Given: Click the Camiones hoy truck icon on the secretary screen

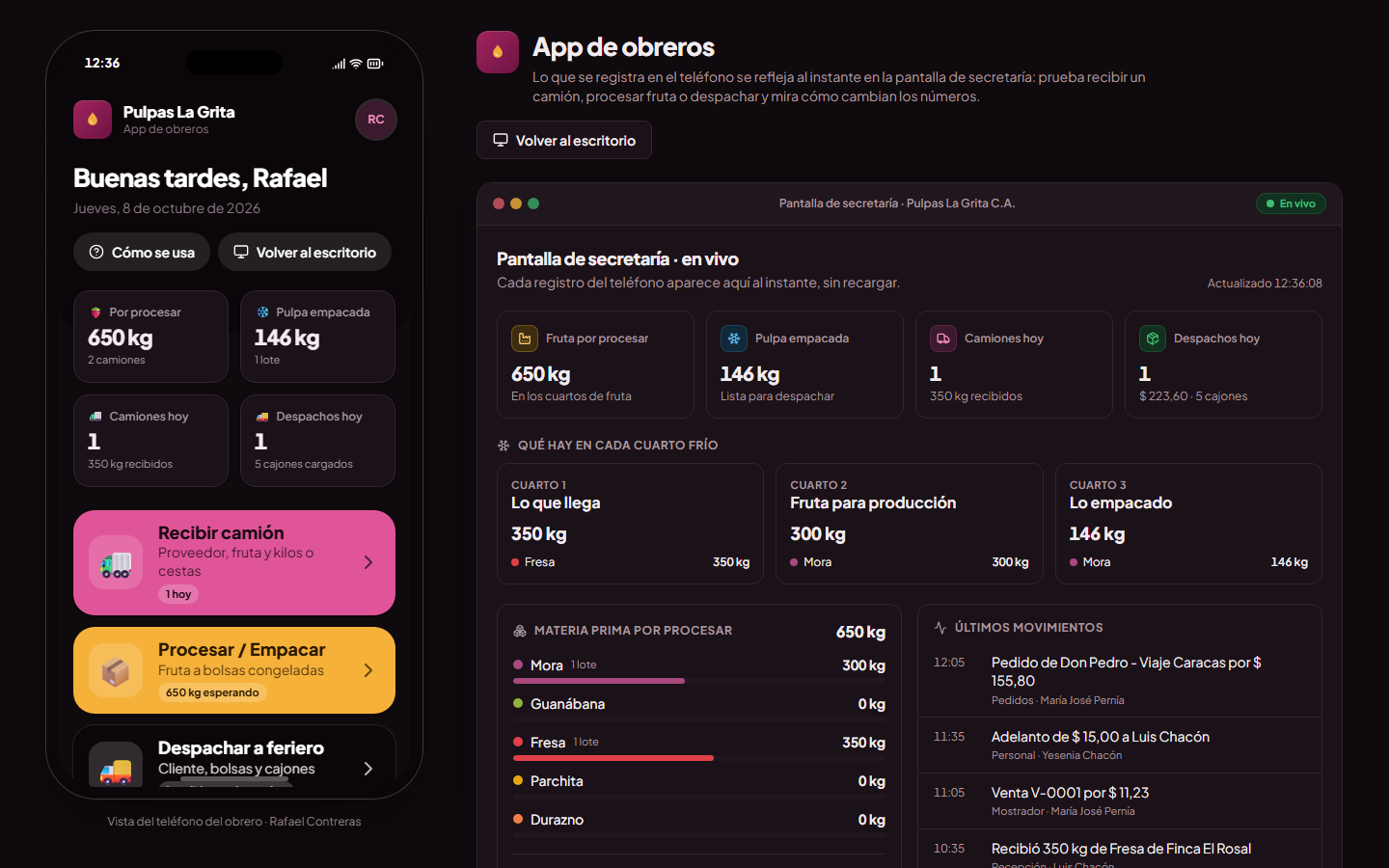Looking at the screenshot, I should [x=943, y=339].
